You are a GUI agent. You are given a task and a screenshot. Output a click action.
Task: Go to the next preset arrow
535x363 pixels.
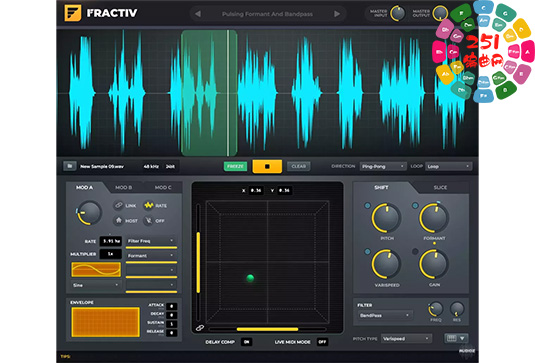[x=337, y=14]
